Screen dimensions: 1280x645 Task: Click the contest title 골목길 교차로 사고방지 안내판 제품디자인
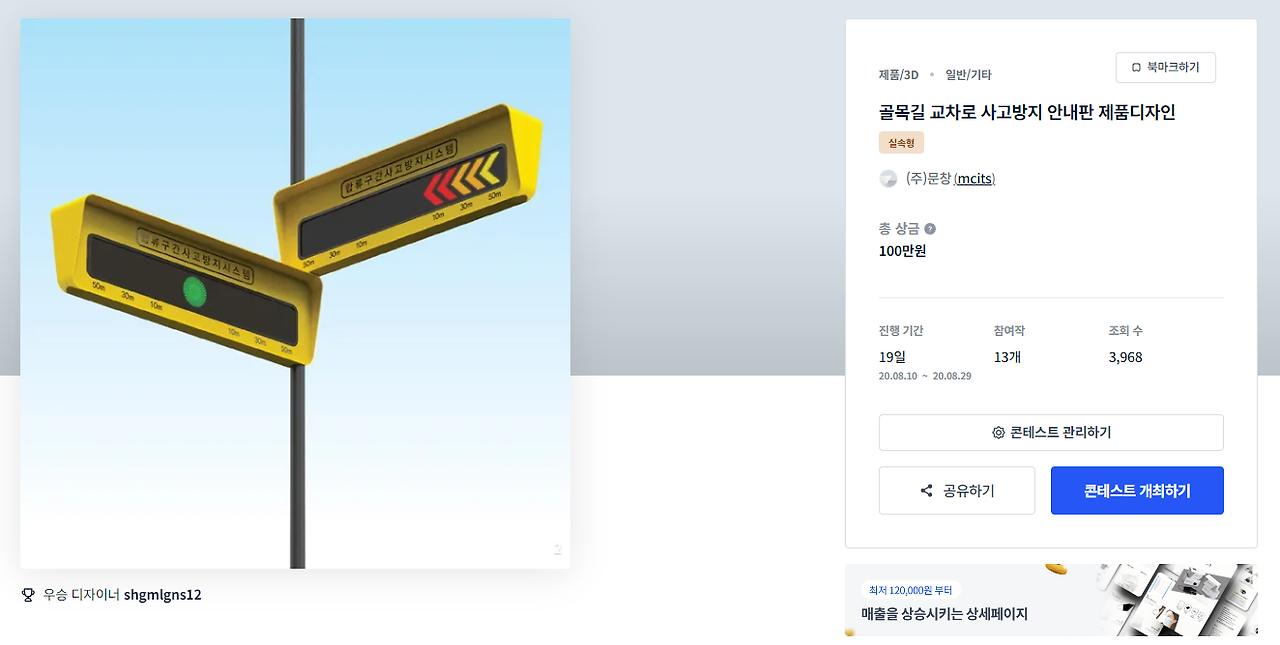(x=1027, y=112)
